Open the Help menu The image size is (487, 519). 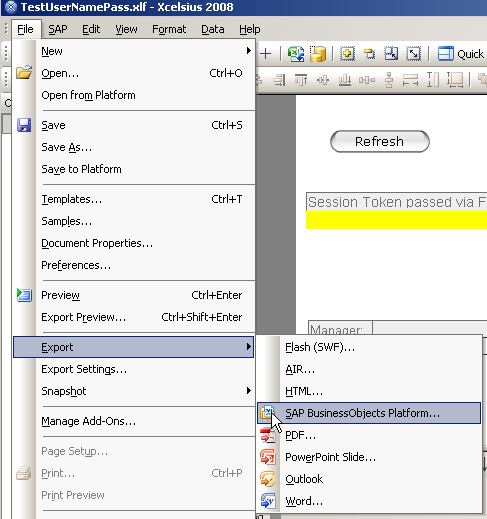[250, 29]
